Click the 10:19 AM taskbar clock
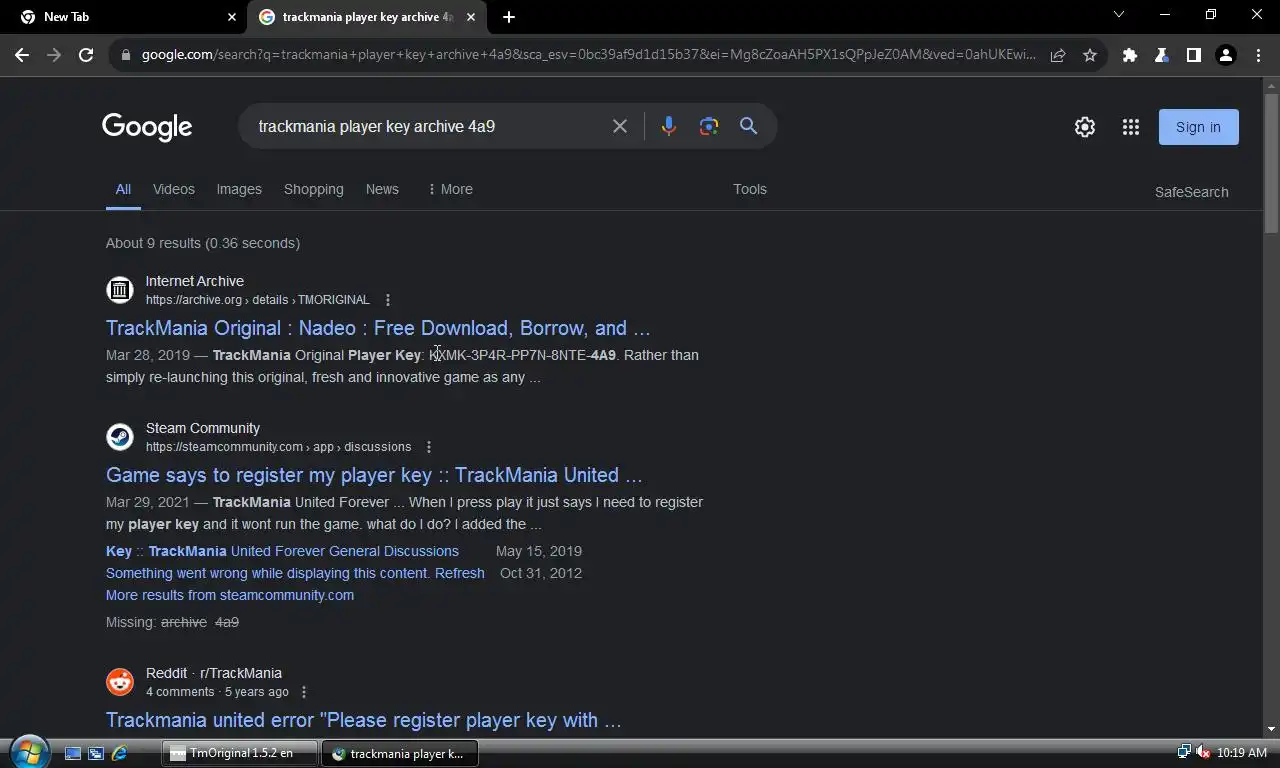The width and height of the screenshot is (1280, 768). [1242, 753]
